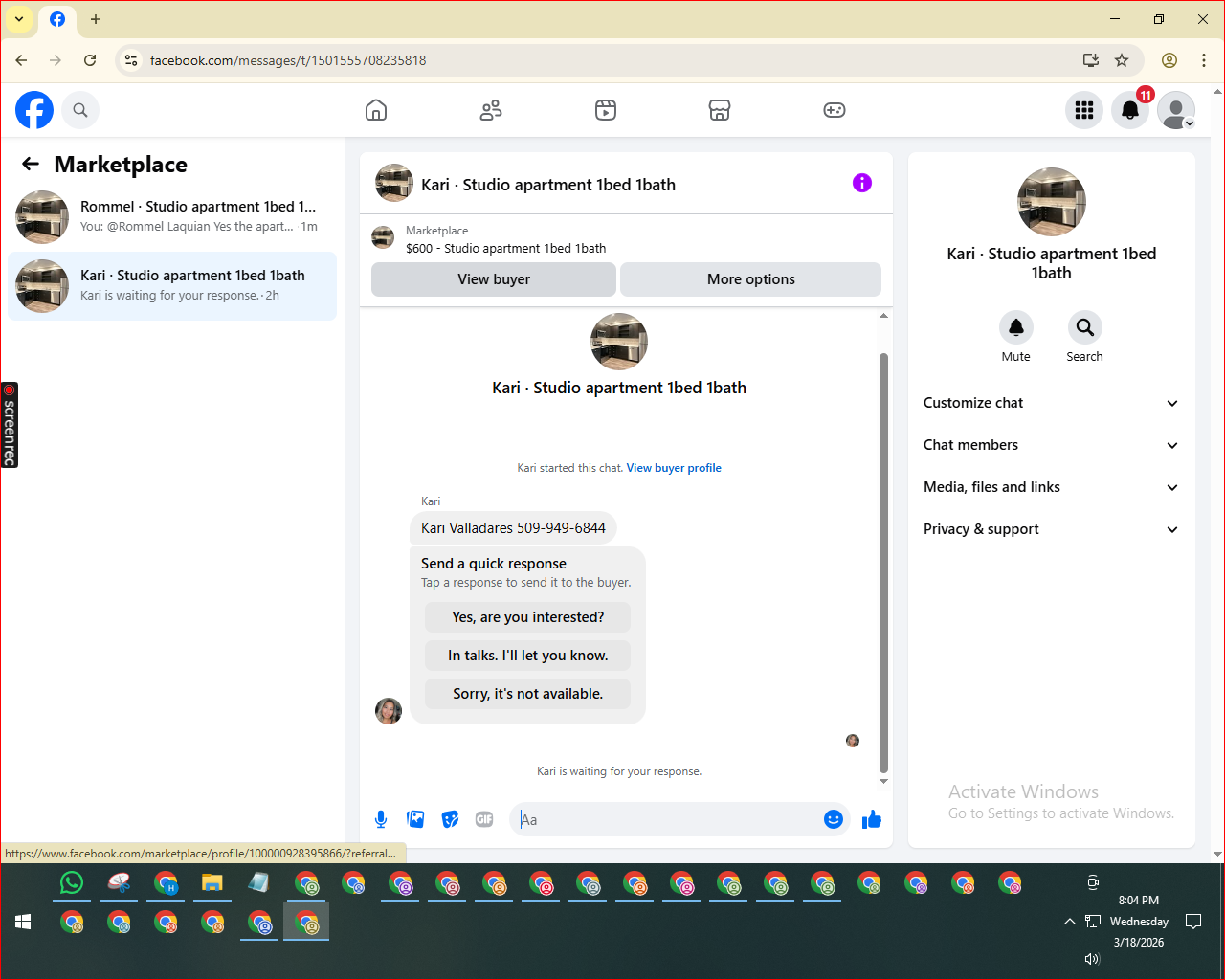
Task: Open the Windows notification center icon
Action: coord(1193,922)
